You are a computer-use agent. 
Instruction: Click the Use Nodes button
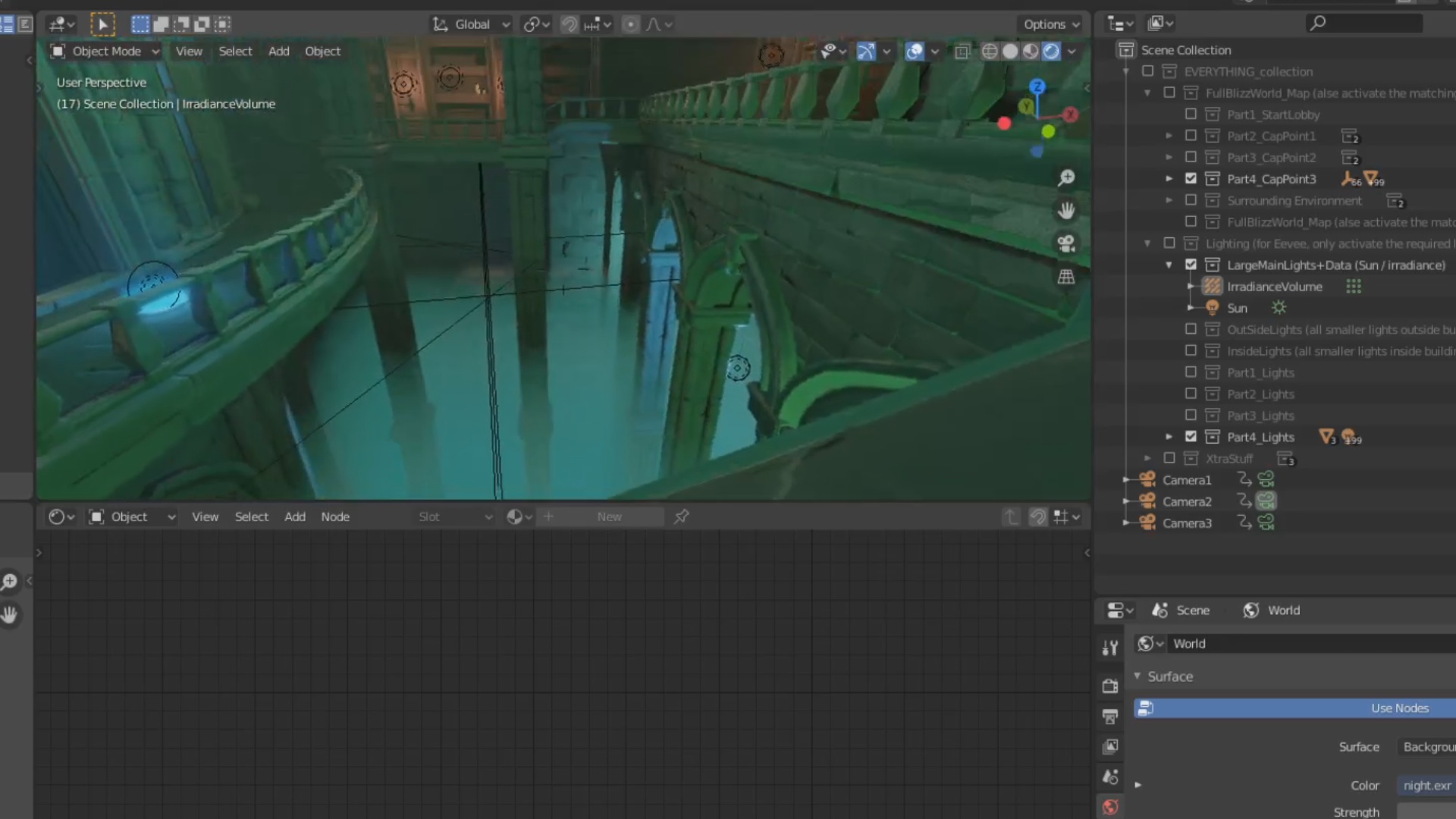pos(1295,708)
